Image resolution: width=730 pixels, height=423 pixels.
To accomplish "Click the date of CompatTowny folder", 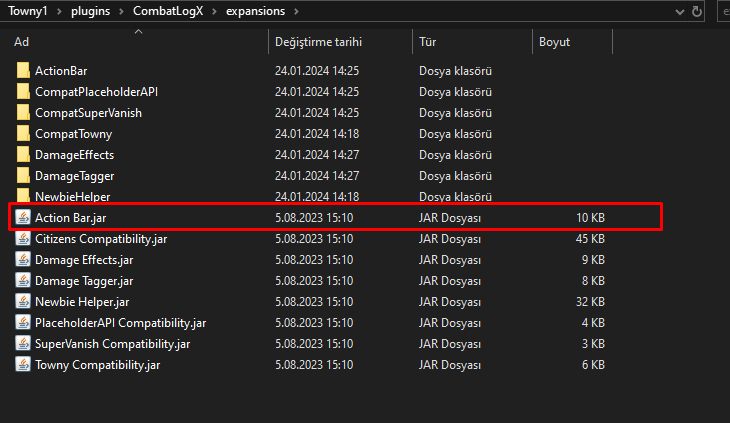I will [x=317, y=134].
